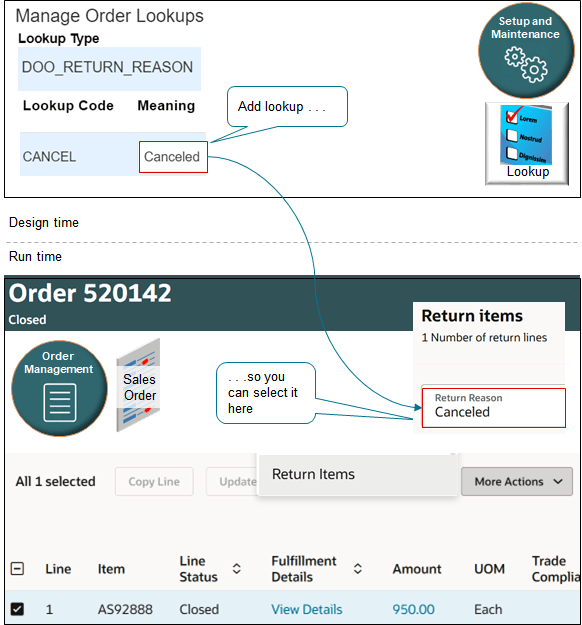Click the Sales Order document icon
Screen dimensions: 582x625
(x=138, y=385)
